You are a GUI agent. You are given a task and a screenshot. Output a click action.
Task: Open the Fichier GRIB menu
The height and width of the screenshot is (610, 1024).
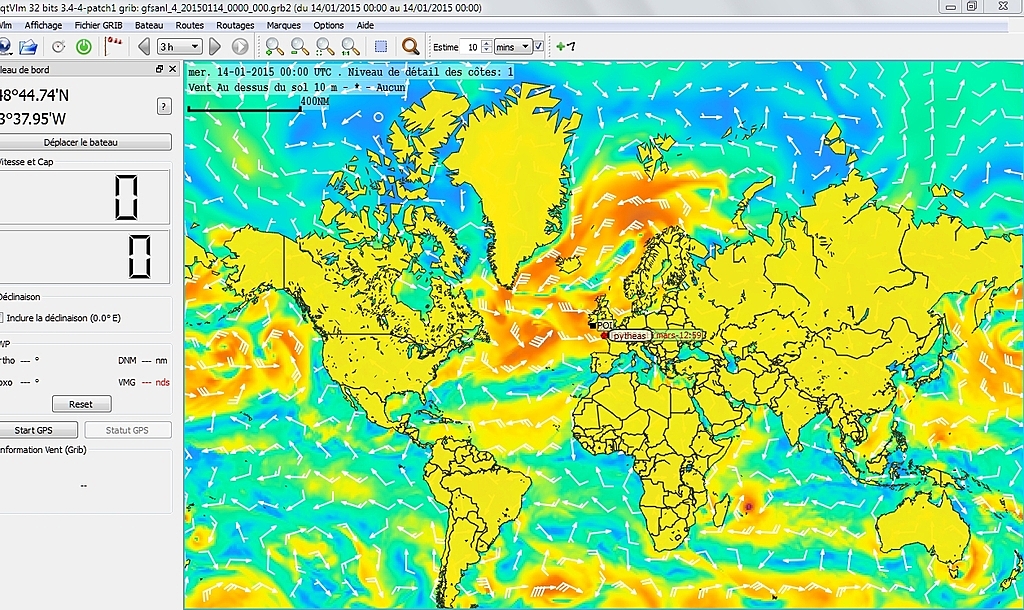click(99, 25)
